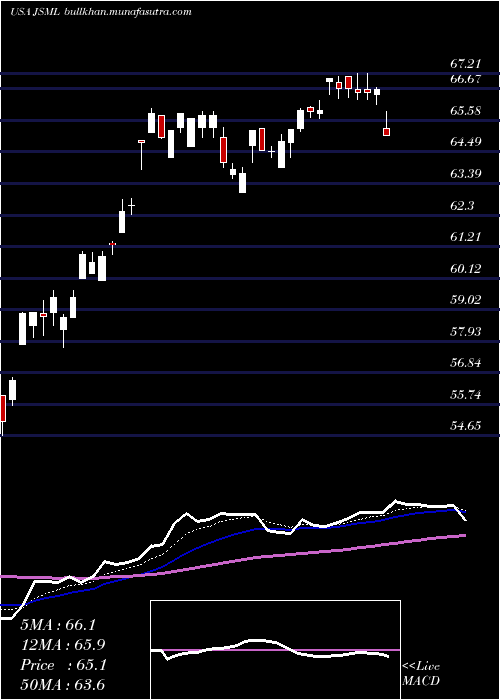Click the 12MA : 65.9 reading

63,645
